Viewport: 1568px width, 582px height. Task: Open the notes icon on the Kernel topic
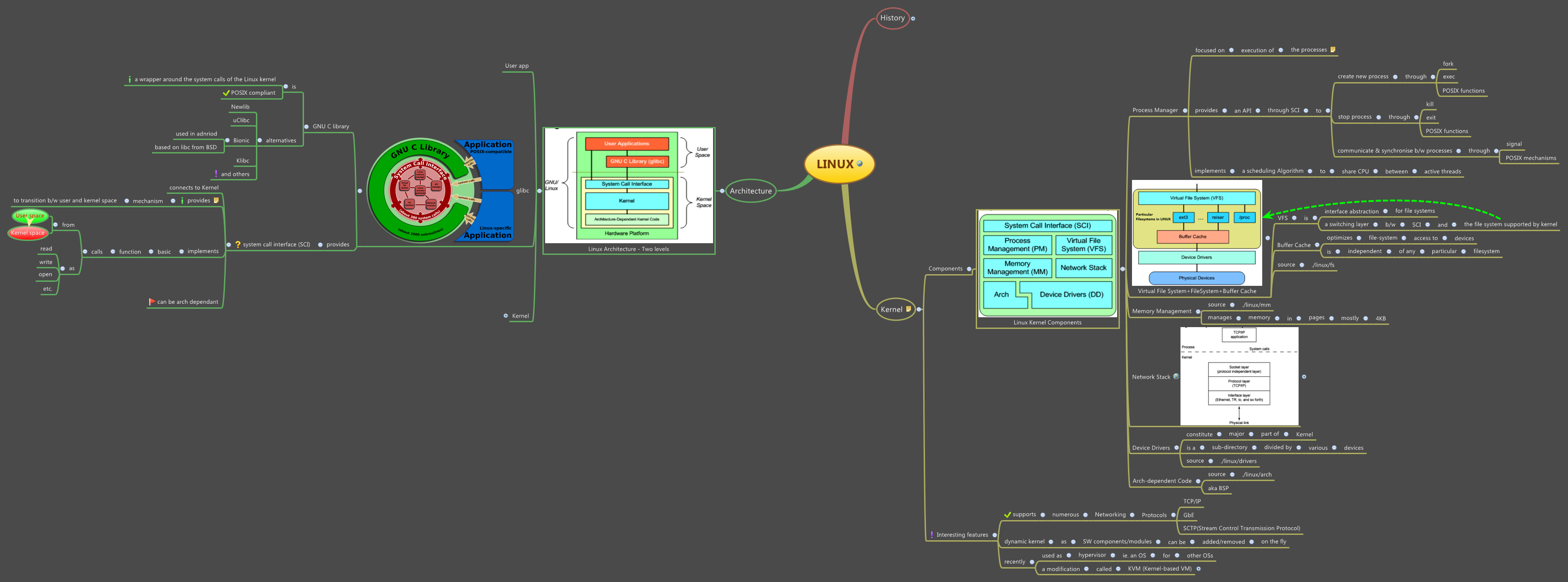[909, 309]
